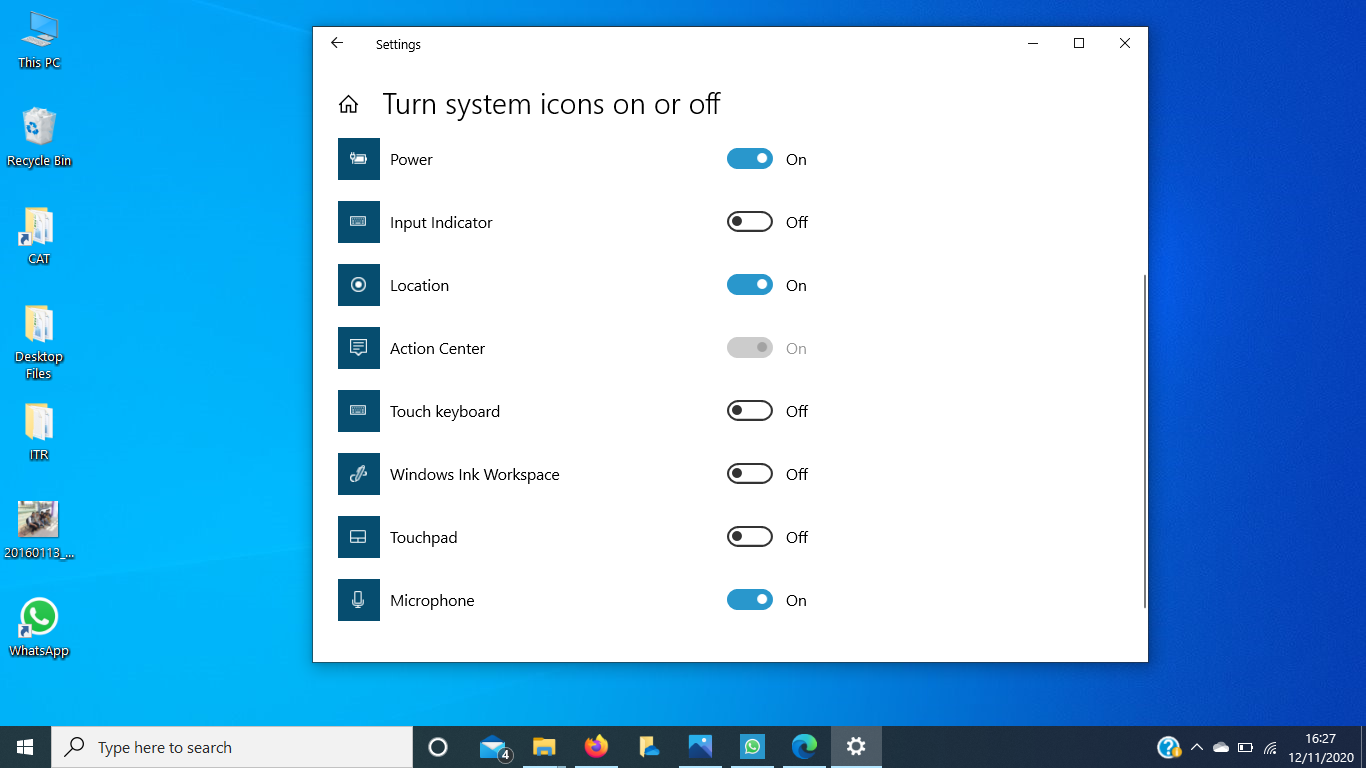This screenshot has width=1366, height=768.
Task: Launch Microsoft Edge from the taskbar
Action: pyautogui.click(x=804, y=747)
